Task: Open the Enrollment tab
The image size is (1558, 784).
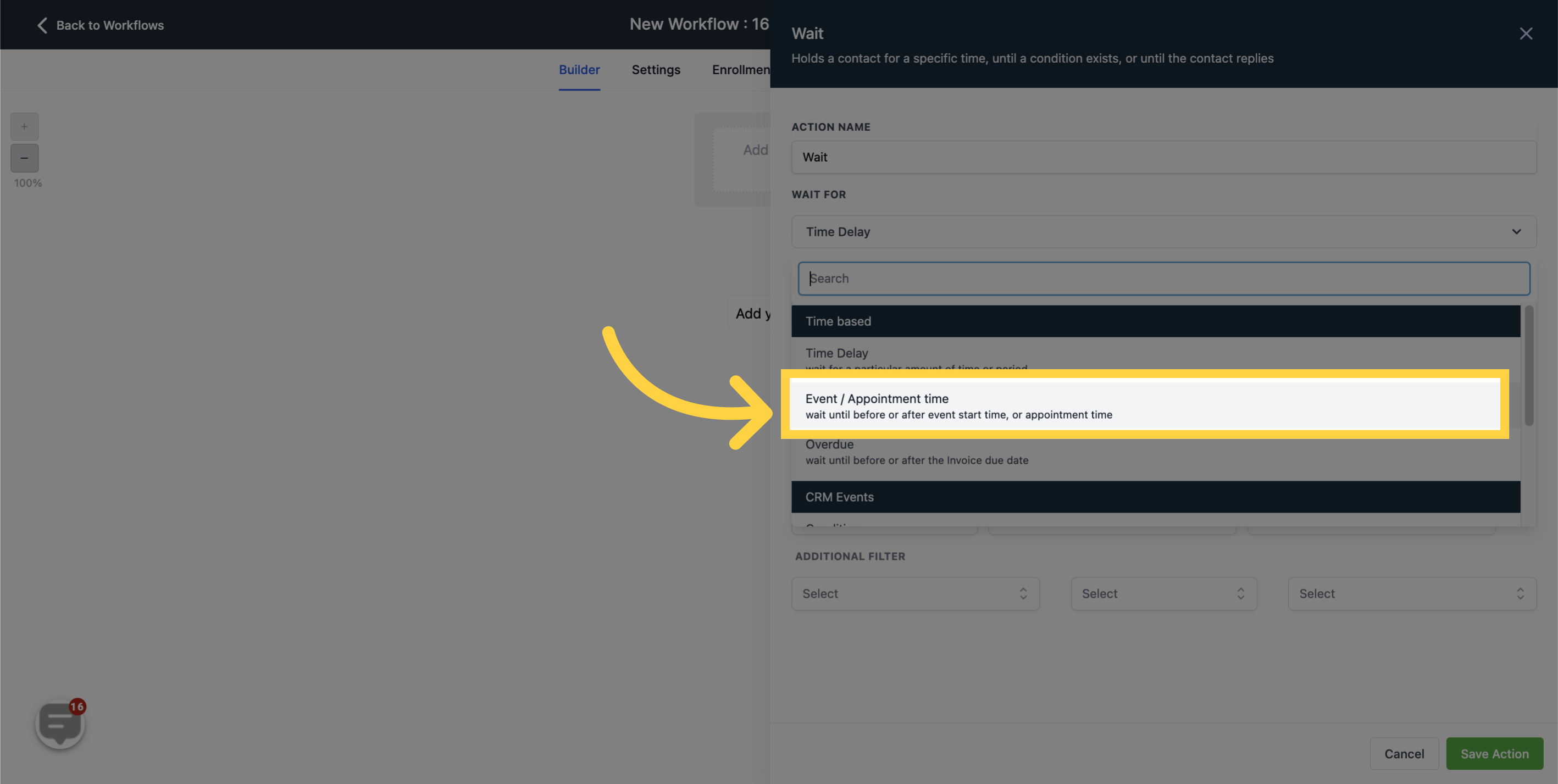Action: point(740,70)
